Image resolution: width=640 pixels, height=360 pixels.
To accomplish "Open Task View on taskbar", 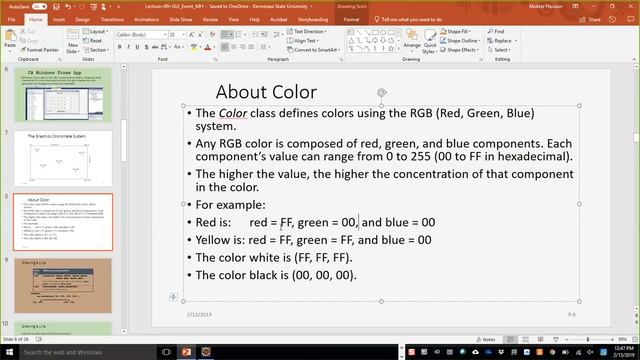I will (166, 352).
